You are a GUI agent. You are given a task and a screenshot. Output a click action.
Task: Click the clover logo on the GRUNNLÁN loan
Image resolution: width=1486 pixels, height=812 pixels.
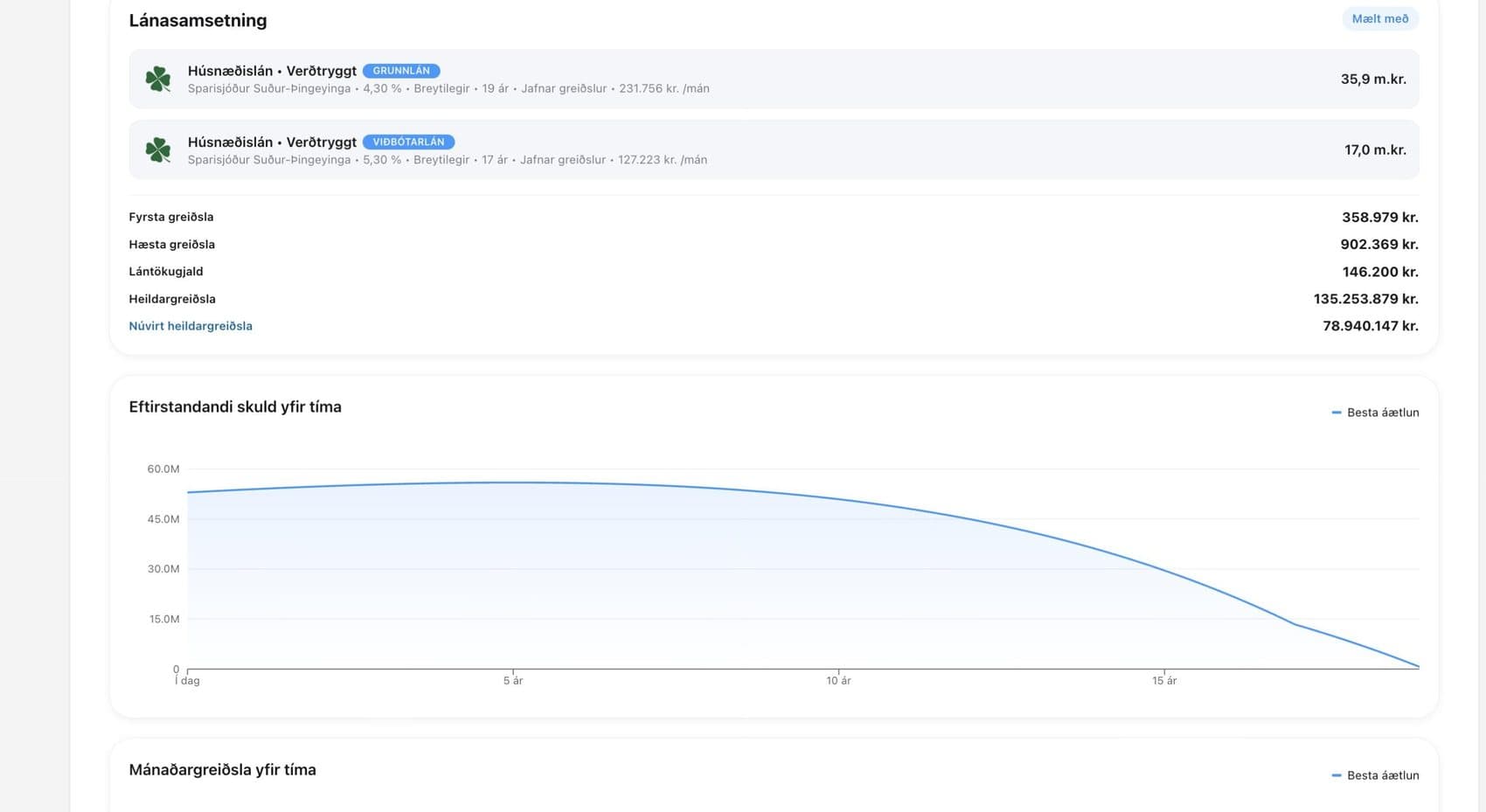coord(158,80)
